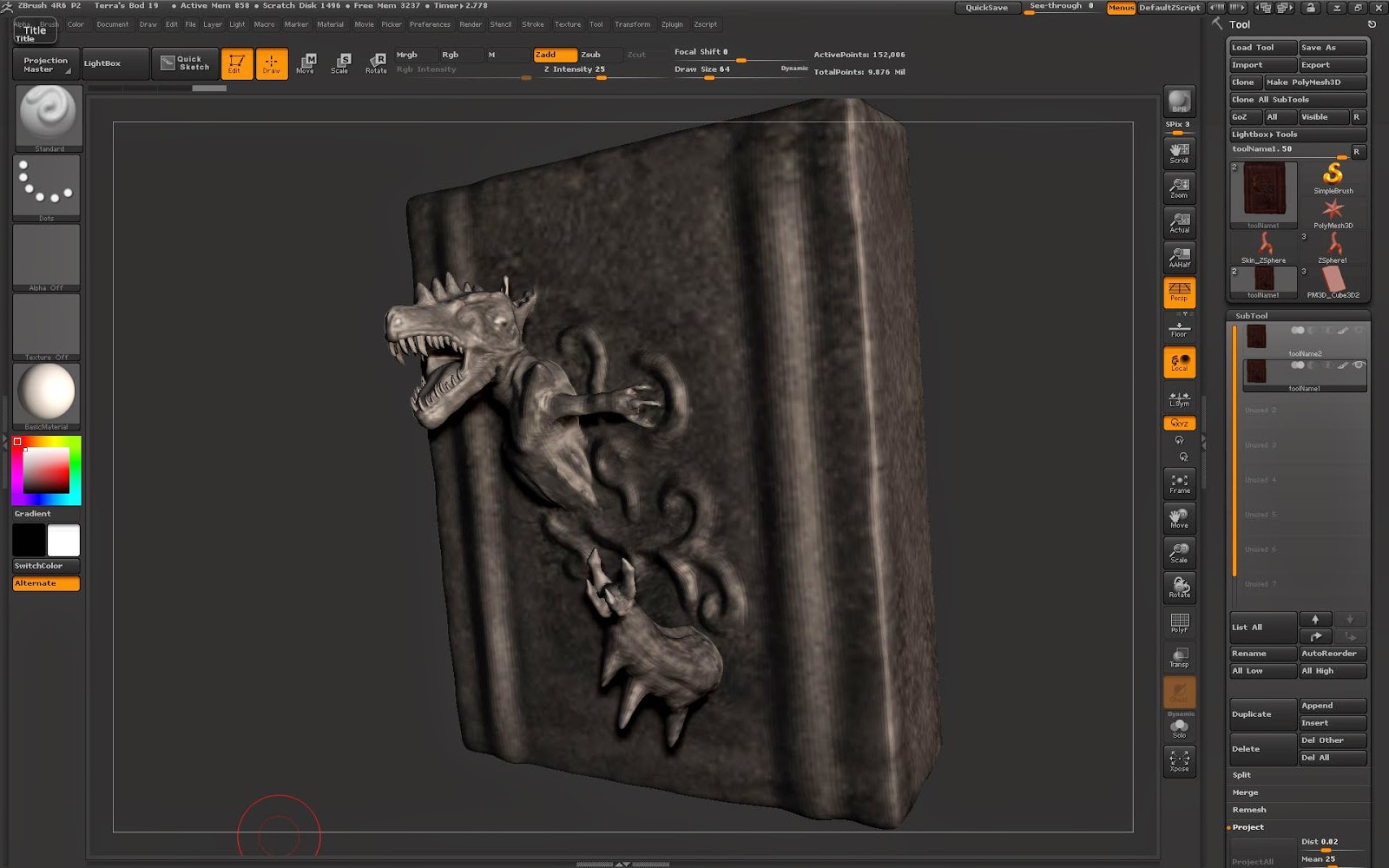Expand the Merge section
1389x868 pixels.
tap(1245, 792)
